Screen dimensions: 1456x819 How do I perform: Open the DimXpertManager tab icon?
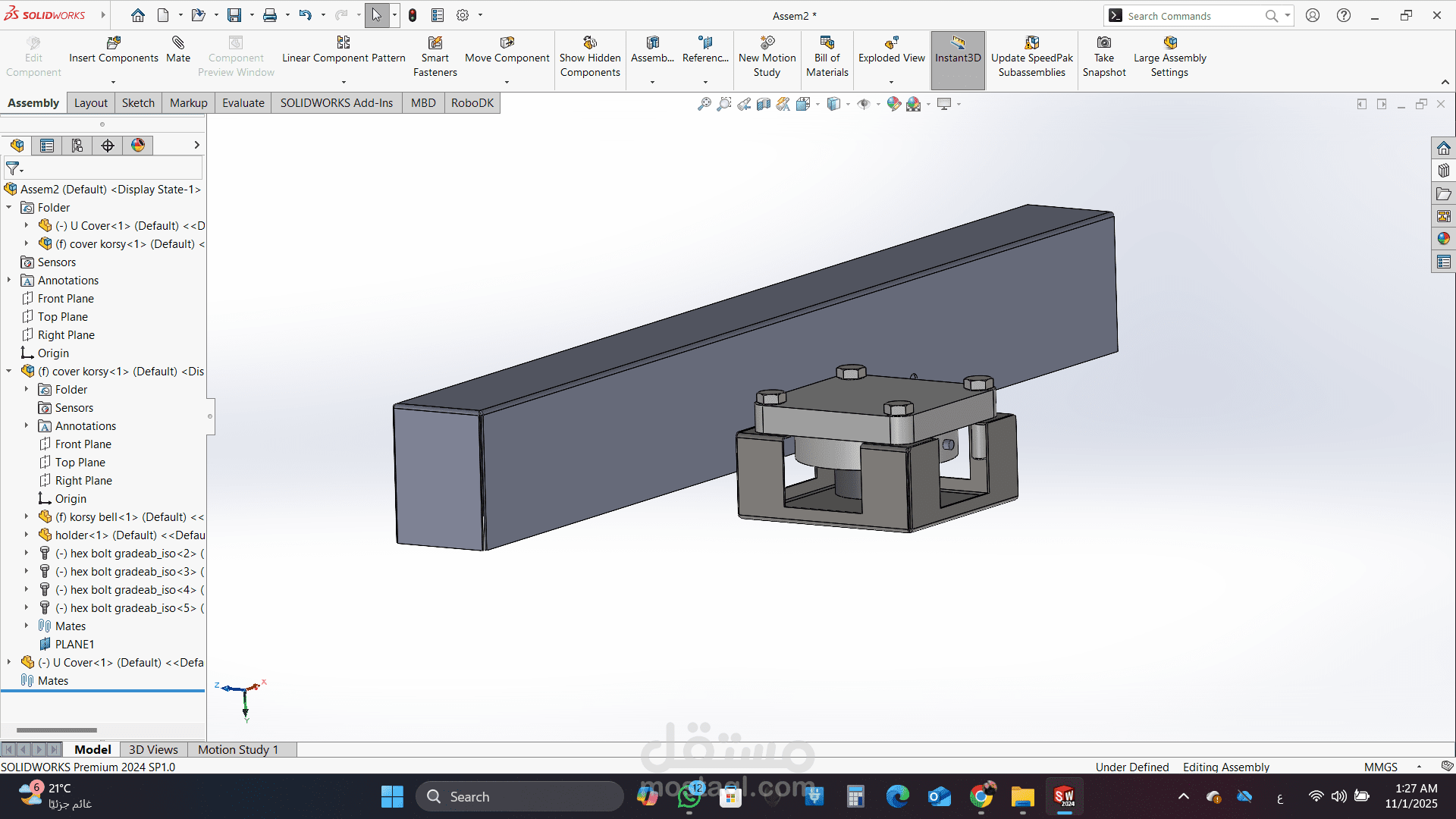(108, 146)
